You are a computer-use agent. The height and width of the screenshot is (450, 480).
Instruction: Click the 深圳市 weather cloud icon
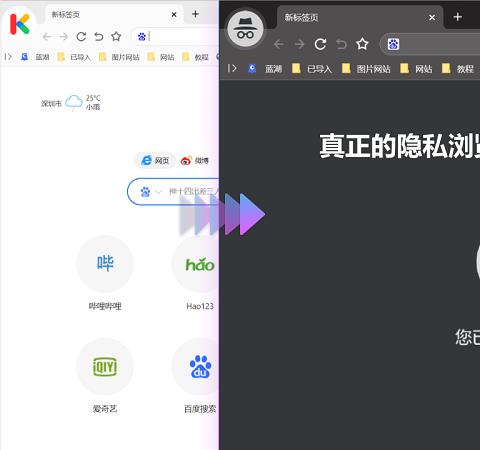74,102
